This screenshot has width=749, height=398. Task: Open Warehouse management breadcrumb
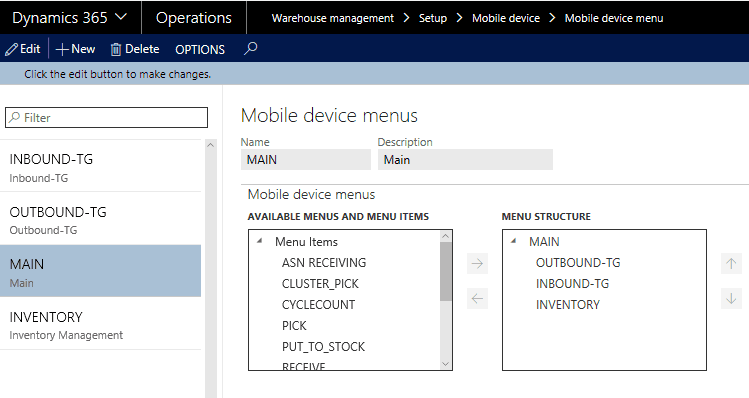coord(332,18)
